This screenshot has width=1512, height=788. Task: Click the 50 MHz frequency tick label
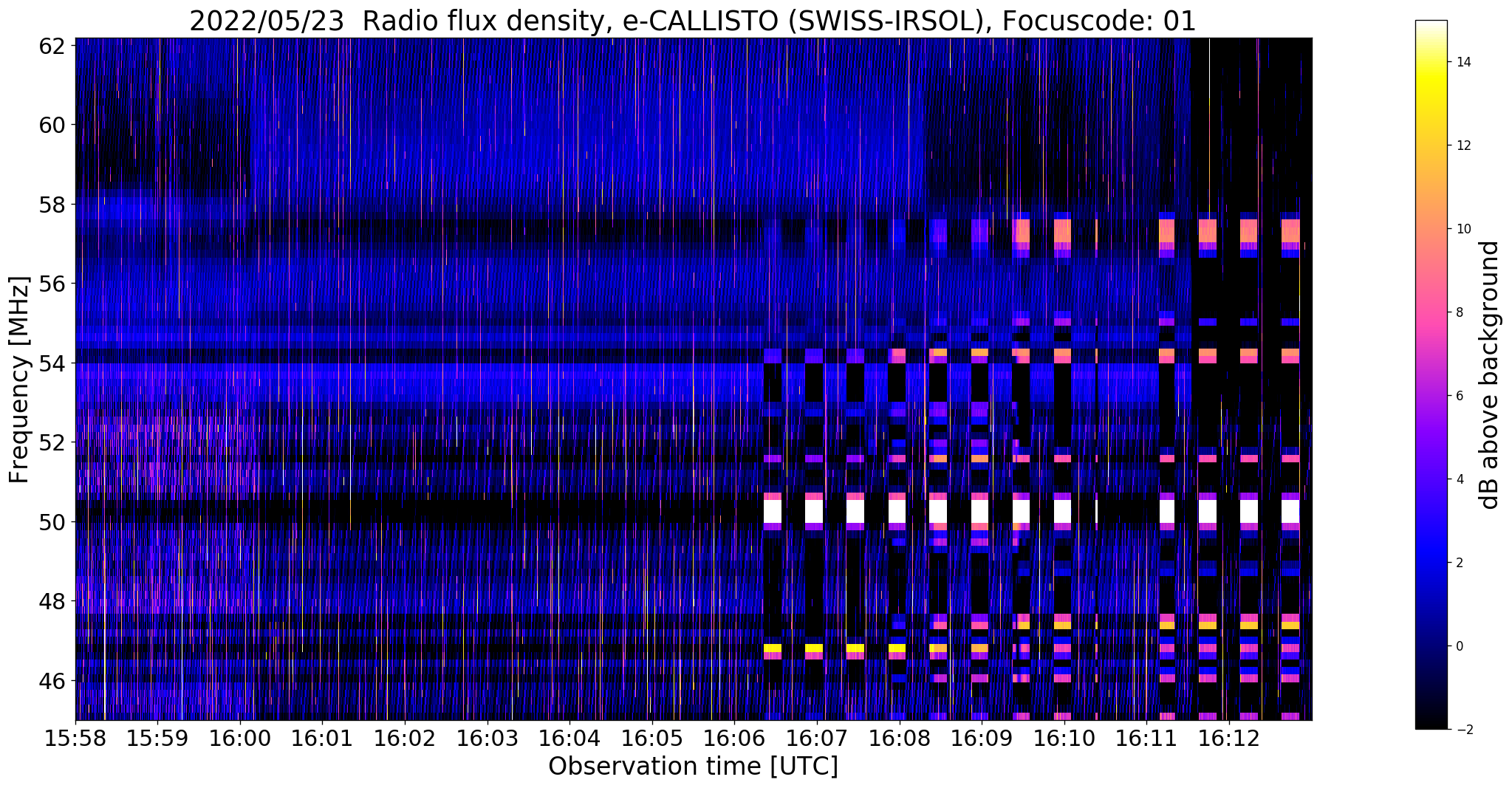[52, 522]
